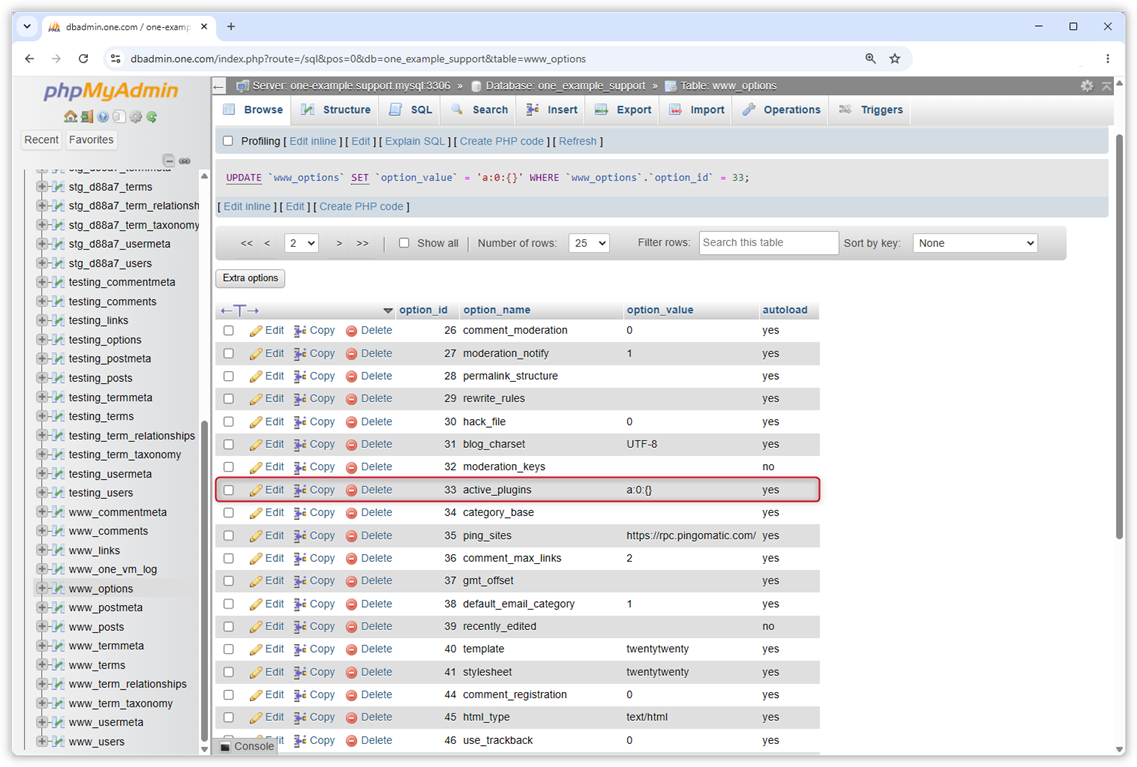Viewport: 1137px width, 767px height.
Task: Click the Recent button in sidebar
Action: (41, 140)
